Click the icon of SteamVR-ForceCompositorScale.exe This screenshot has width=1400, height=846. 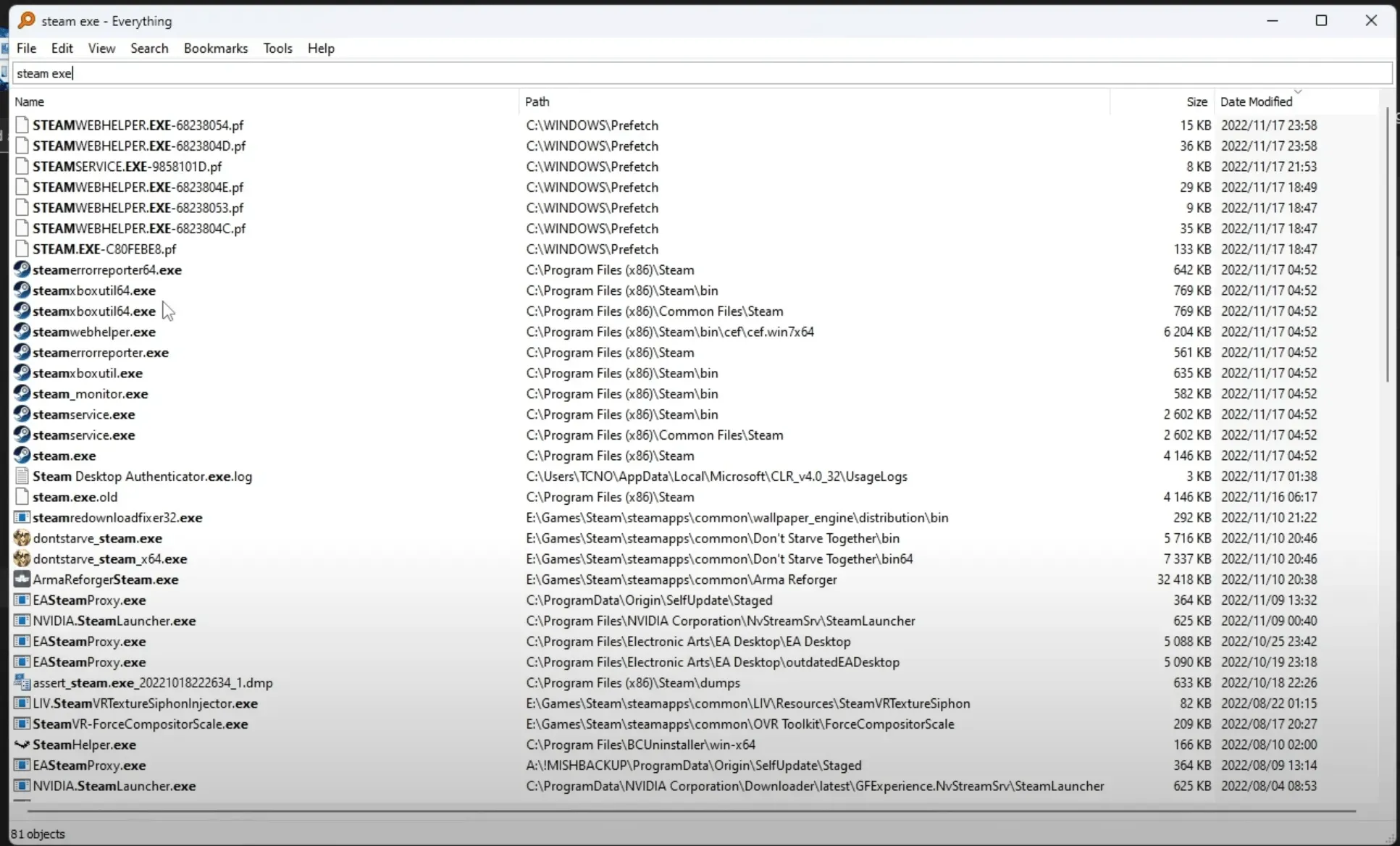(x=22, y=724)
